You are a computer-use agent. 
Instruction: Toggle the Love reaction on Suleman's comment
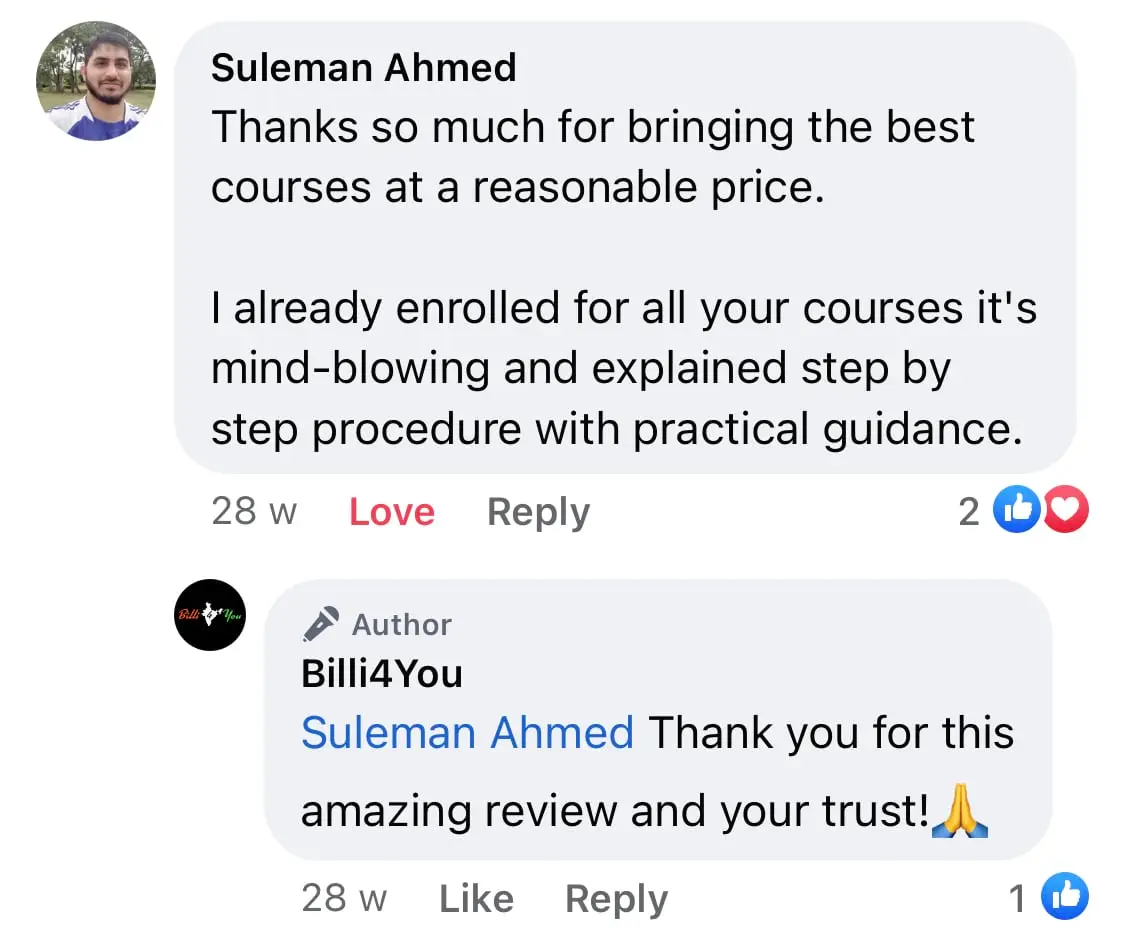click(391, 512)
